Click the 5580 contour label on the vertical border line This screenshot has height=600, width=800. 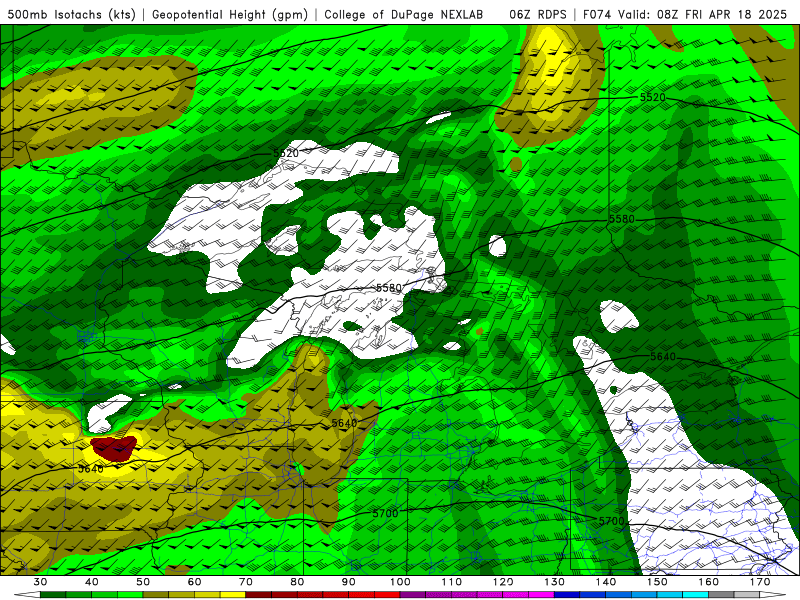coord(621,219)
